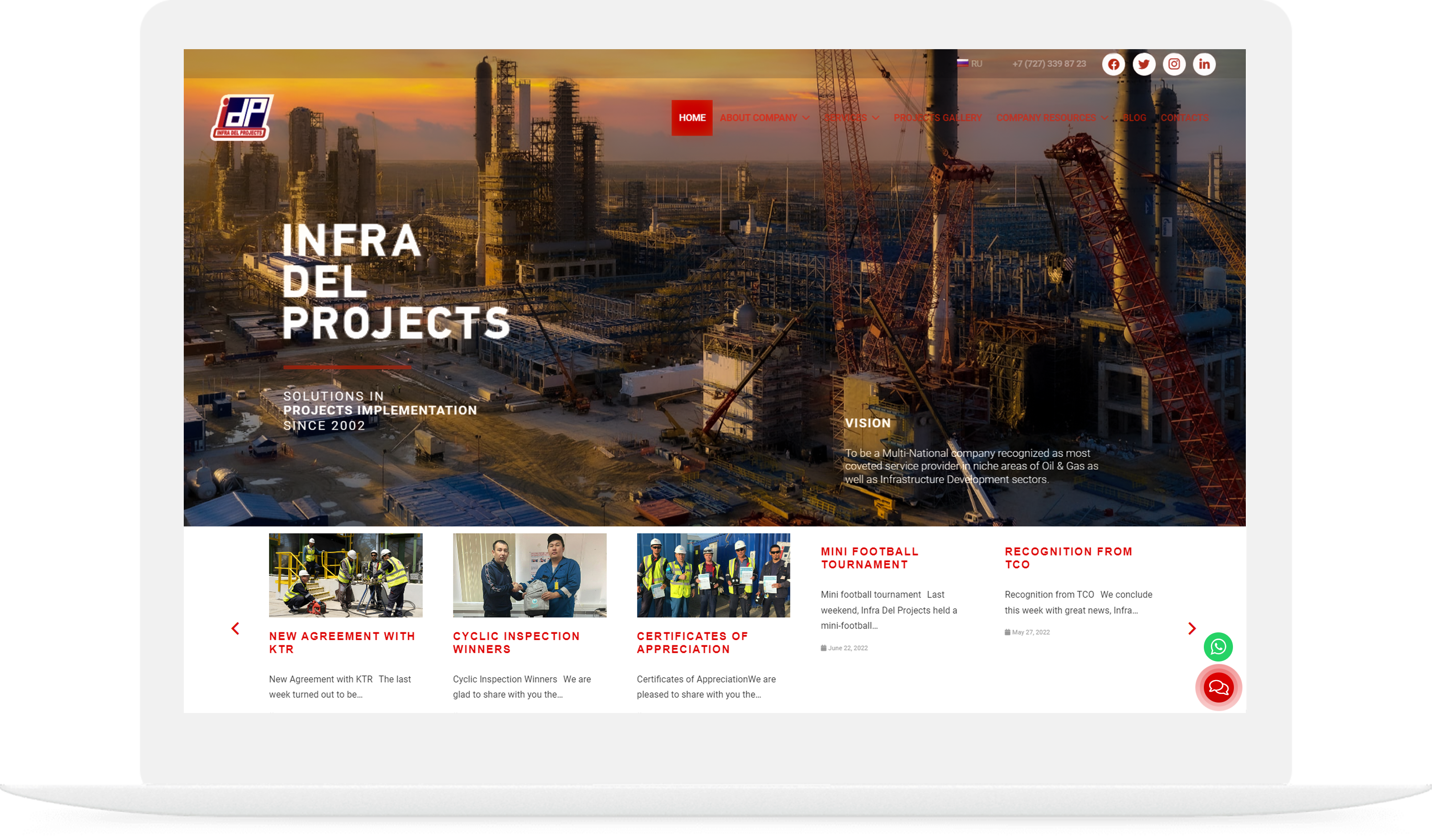
Task: Click the Certificates of Appreciation excerpt text
Action: pos(706,686)
